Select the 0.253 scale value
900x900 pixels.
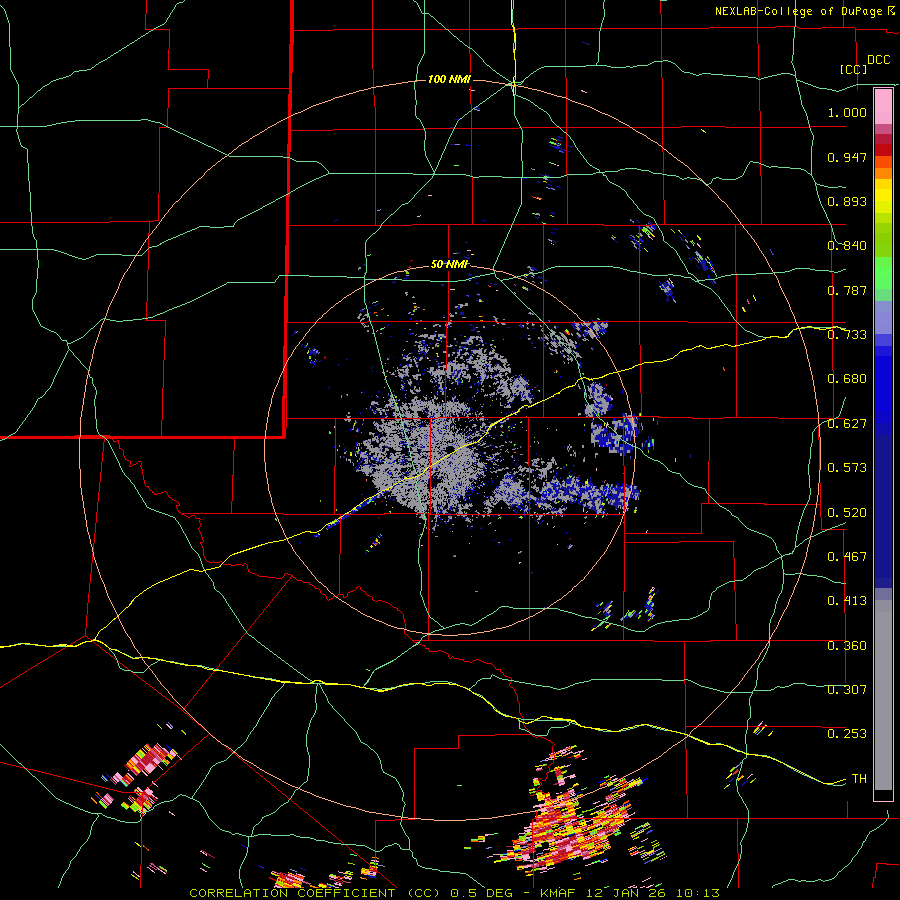pos(847,734)
